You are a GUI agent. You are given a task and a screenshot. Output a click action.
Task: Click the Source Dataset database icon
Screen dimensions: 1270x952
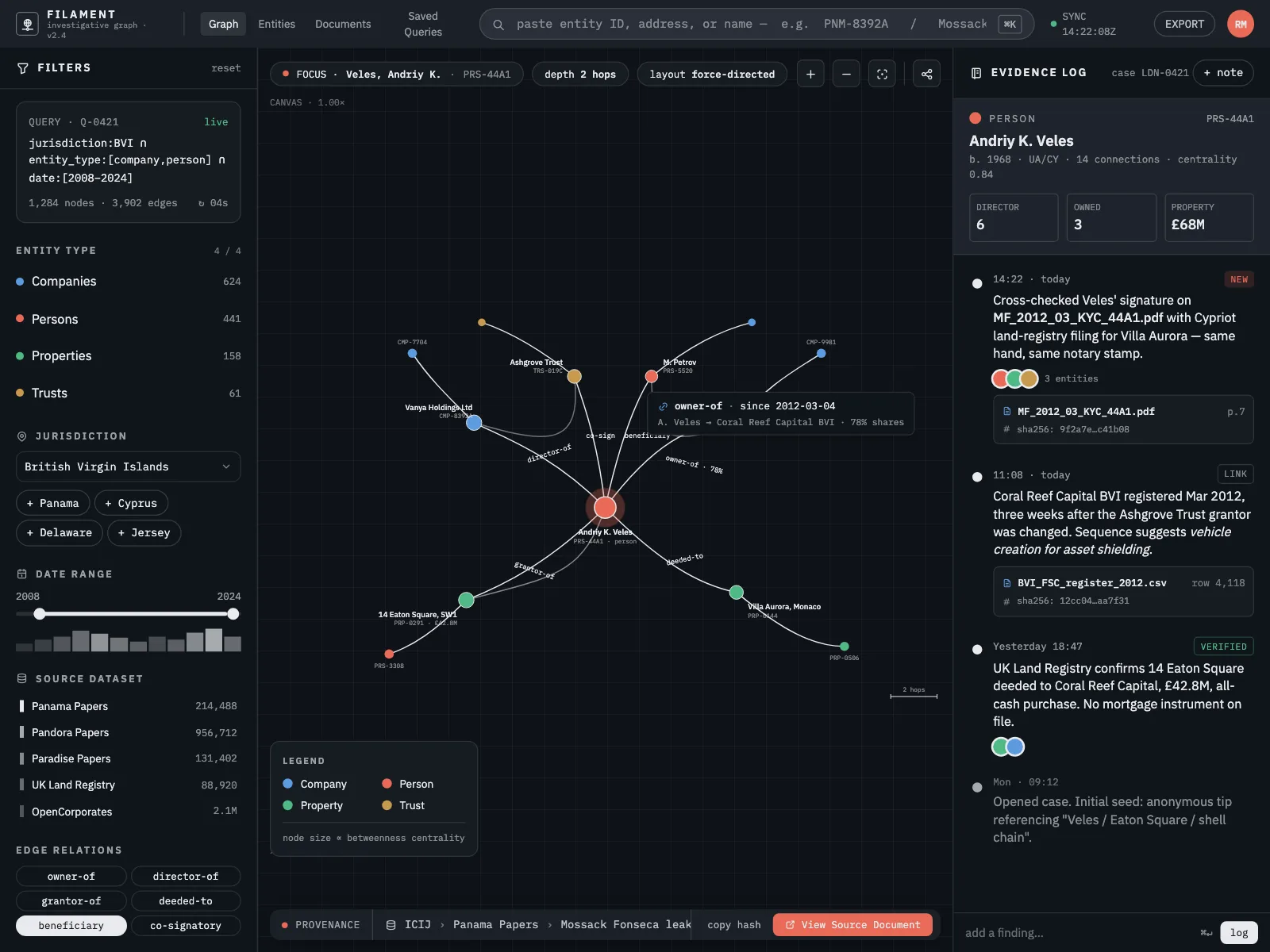point(22,678)
